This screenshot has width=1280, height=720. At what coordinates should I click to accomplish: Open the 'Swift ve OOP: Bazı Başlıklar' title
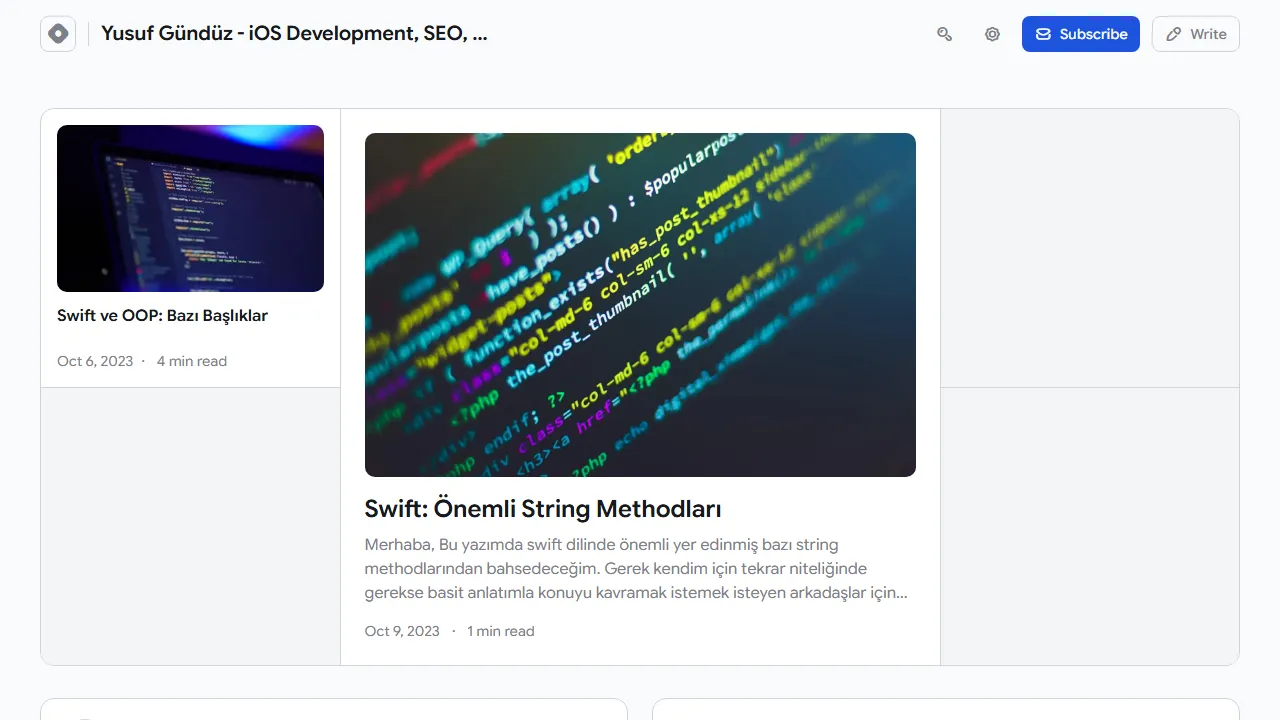click(x=162, y=316)
